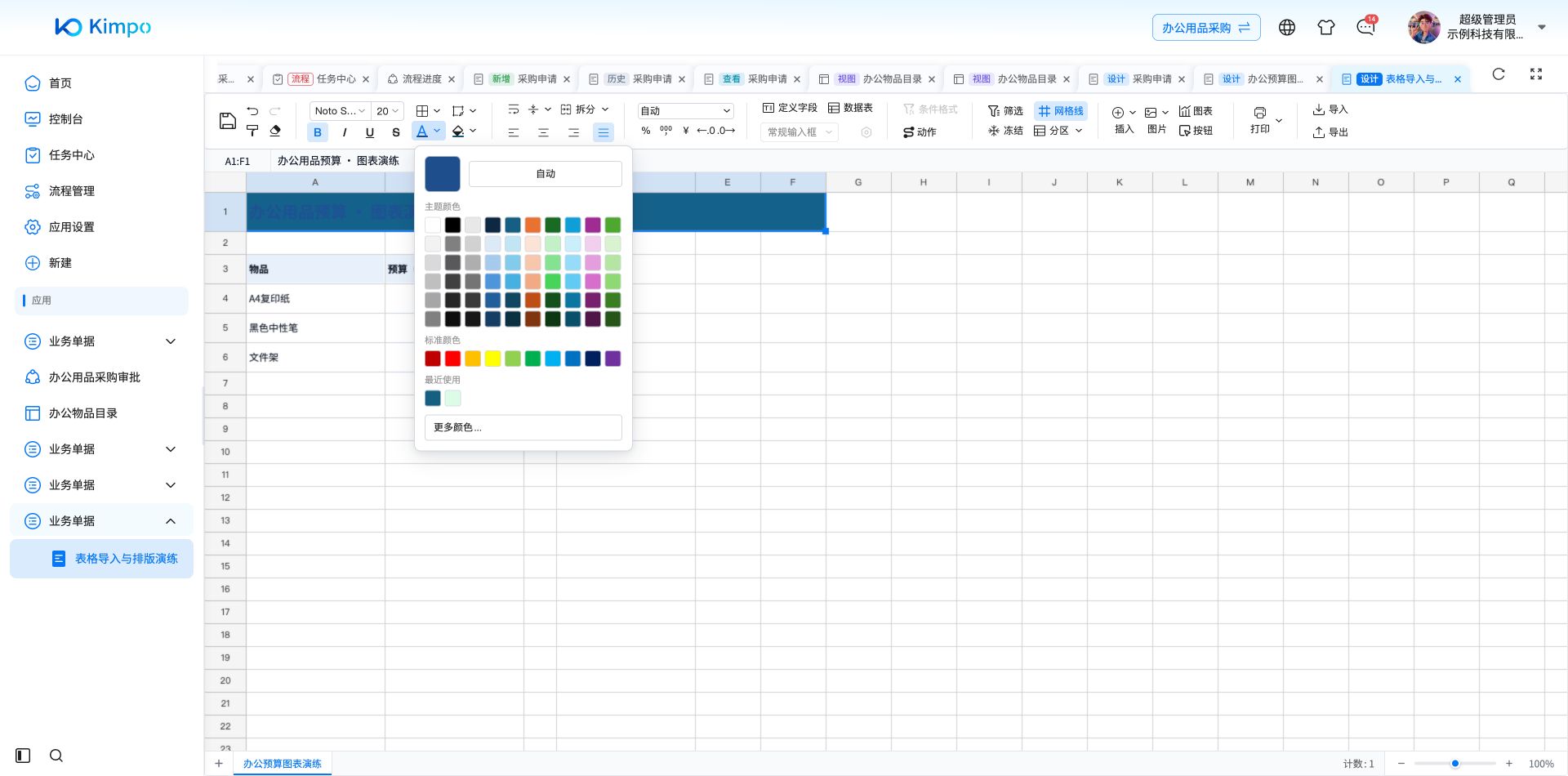Undo the last action
Image resolution: width=1568 pixels, height=776 pixels.
pyautogui.click(x=252, y=111)
